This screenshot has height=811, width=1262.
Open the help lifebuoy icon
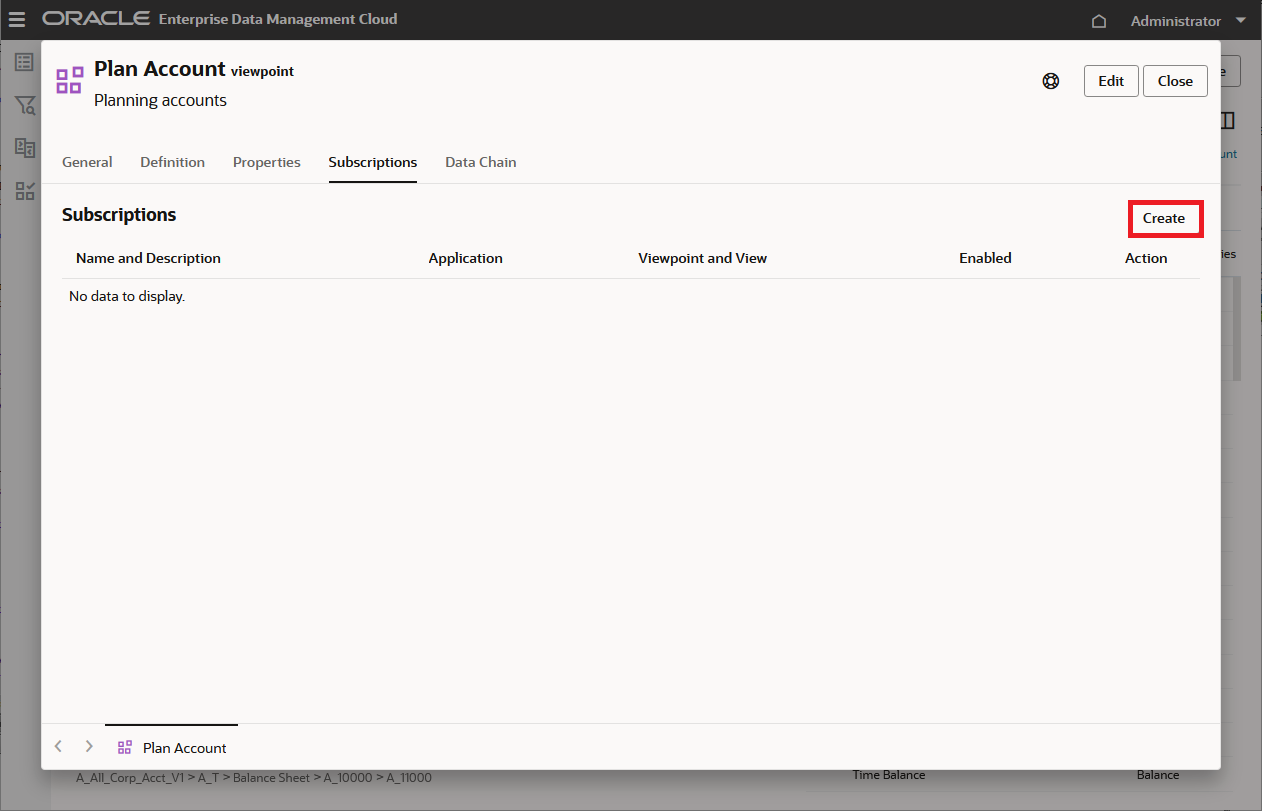tap(1051, 81)
